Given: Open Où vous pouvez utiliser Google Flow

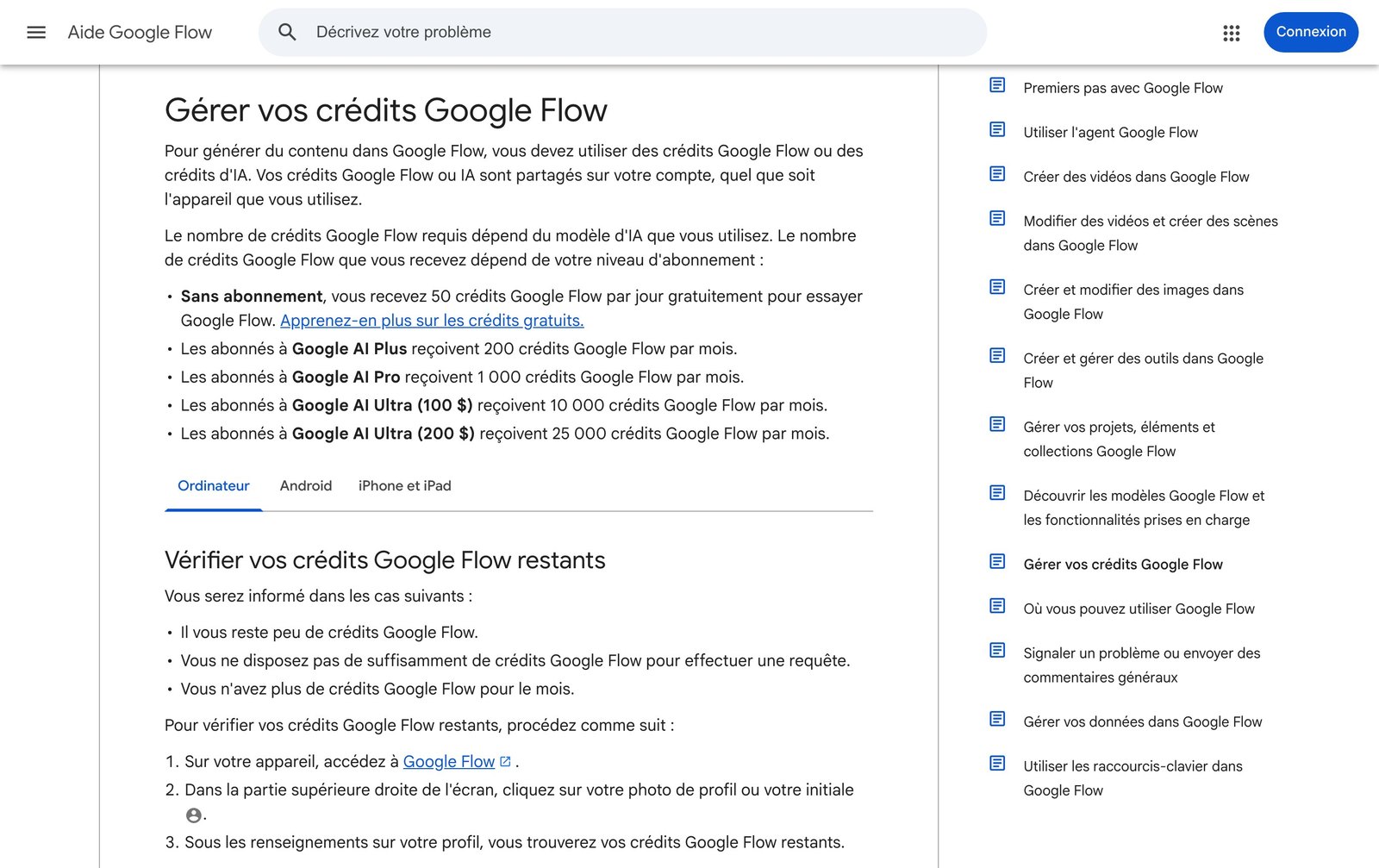Looking at the screenshot, I should tap(1139, 609).
